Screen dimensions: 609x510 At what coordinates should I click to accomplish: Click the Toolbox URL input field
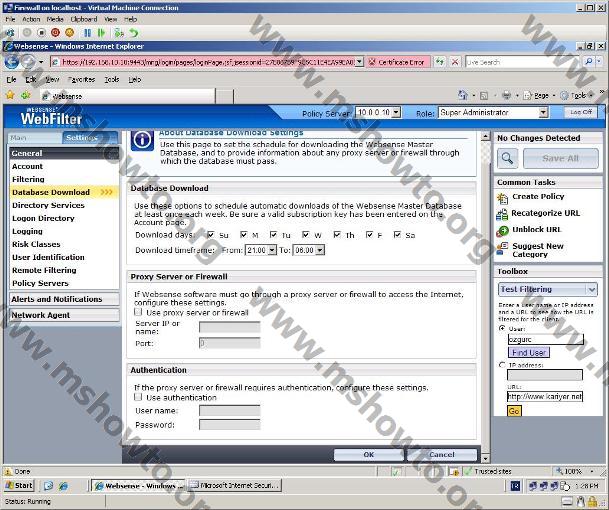pos(545,396)
